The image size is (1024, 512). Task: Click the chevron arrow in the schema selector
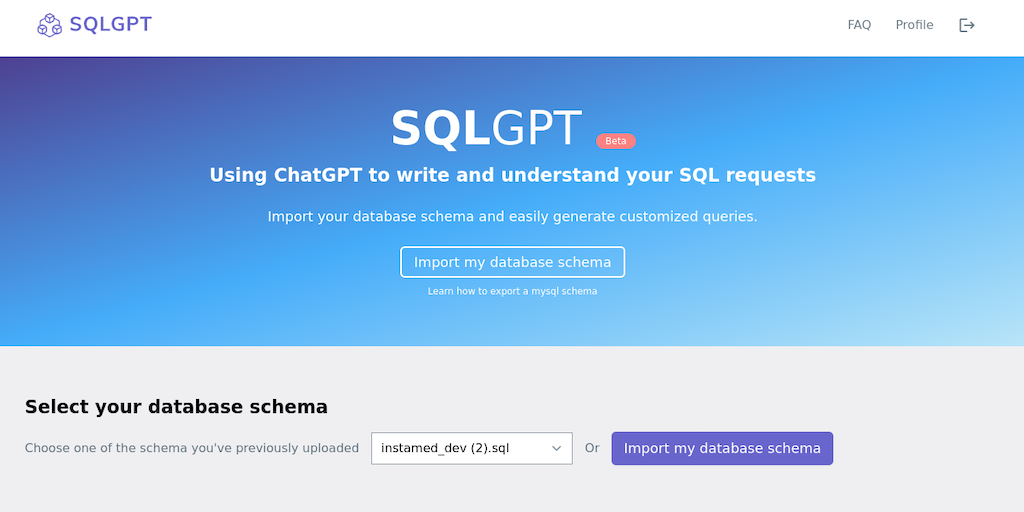point(557,448)
